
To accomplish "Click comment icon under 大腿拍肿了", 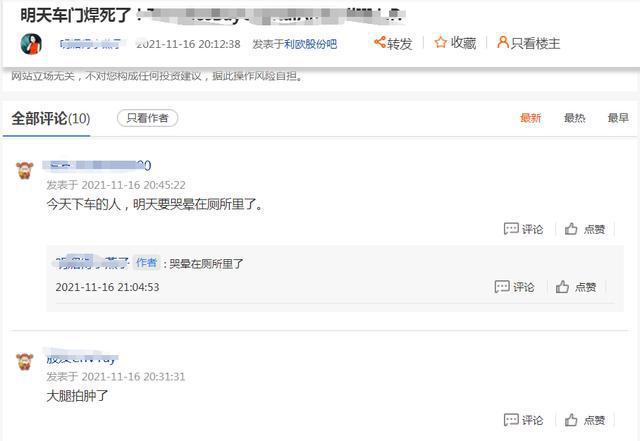I will pos(511,420).
